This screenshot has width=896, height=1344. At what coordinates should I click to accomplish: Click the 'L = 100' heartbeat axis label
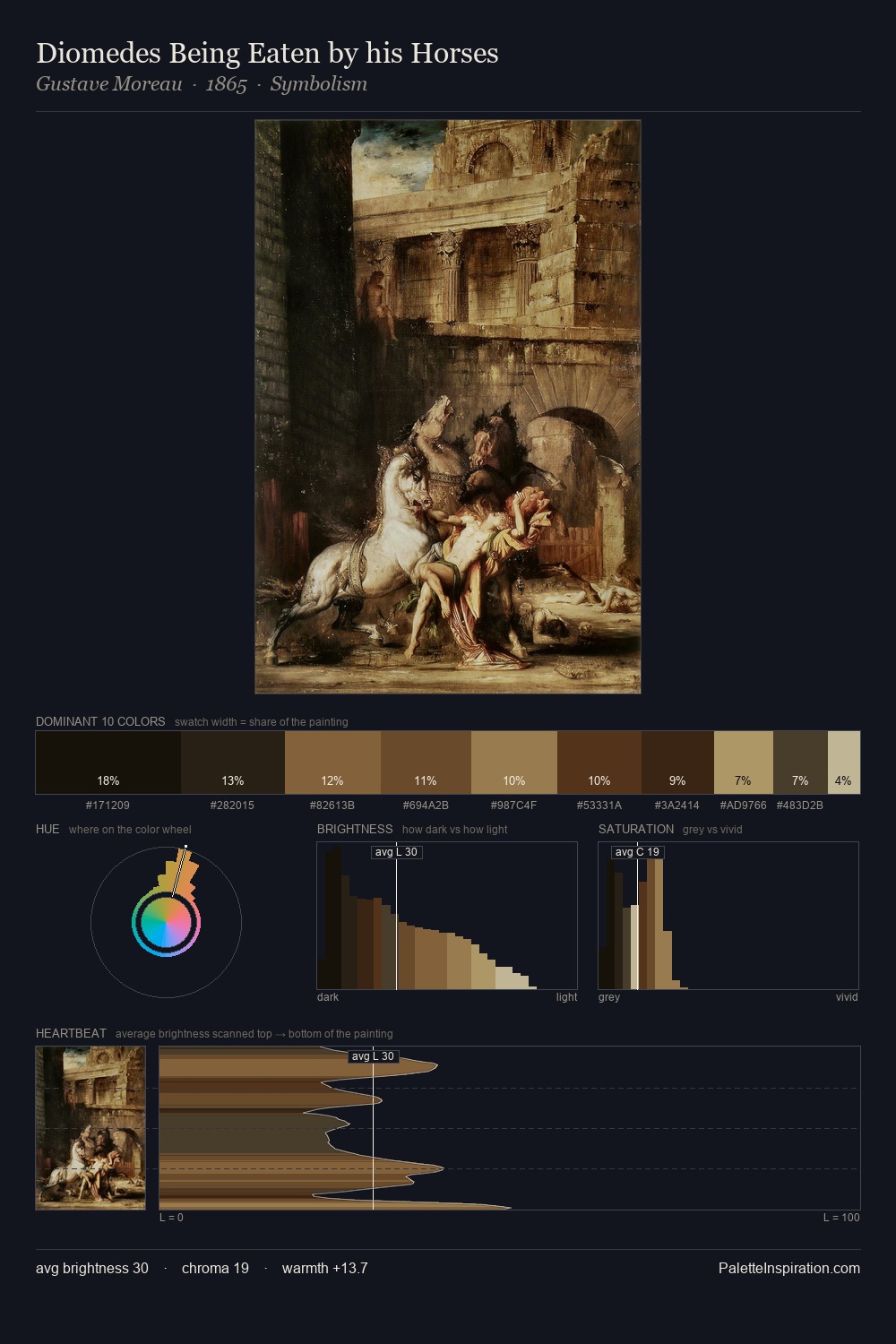point(841,1218)
